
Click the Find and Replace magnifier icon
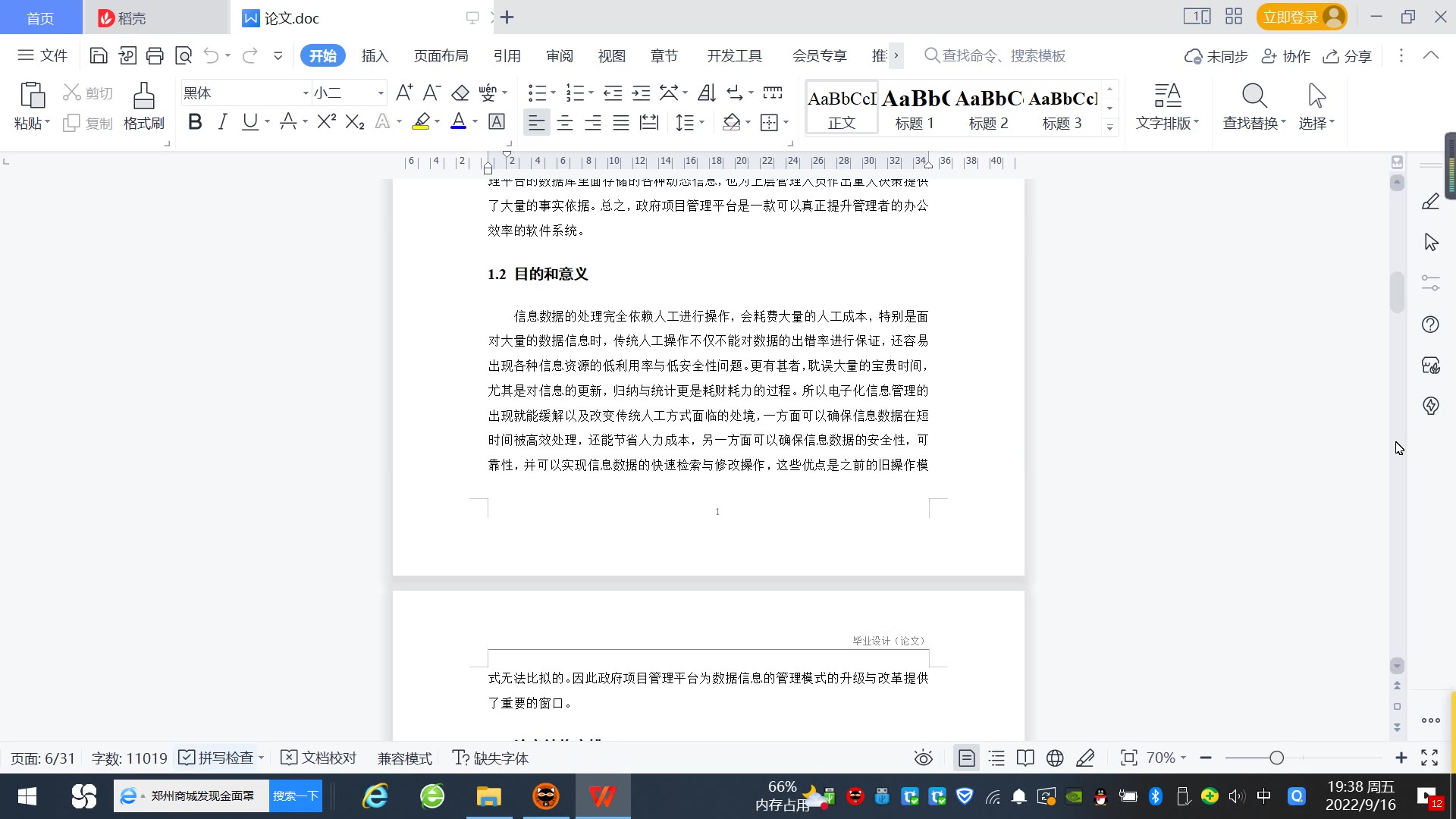pyautogui.click(x=1254, y=97)
